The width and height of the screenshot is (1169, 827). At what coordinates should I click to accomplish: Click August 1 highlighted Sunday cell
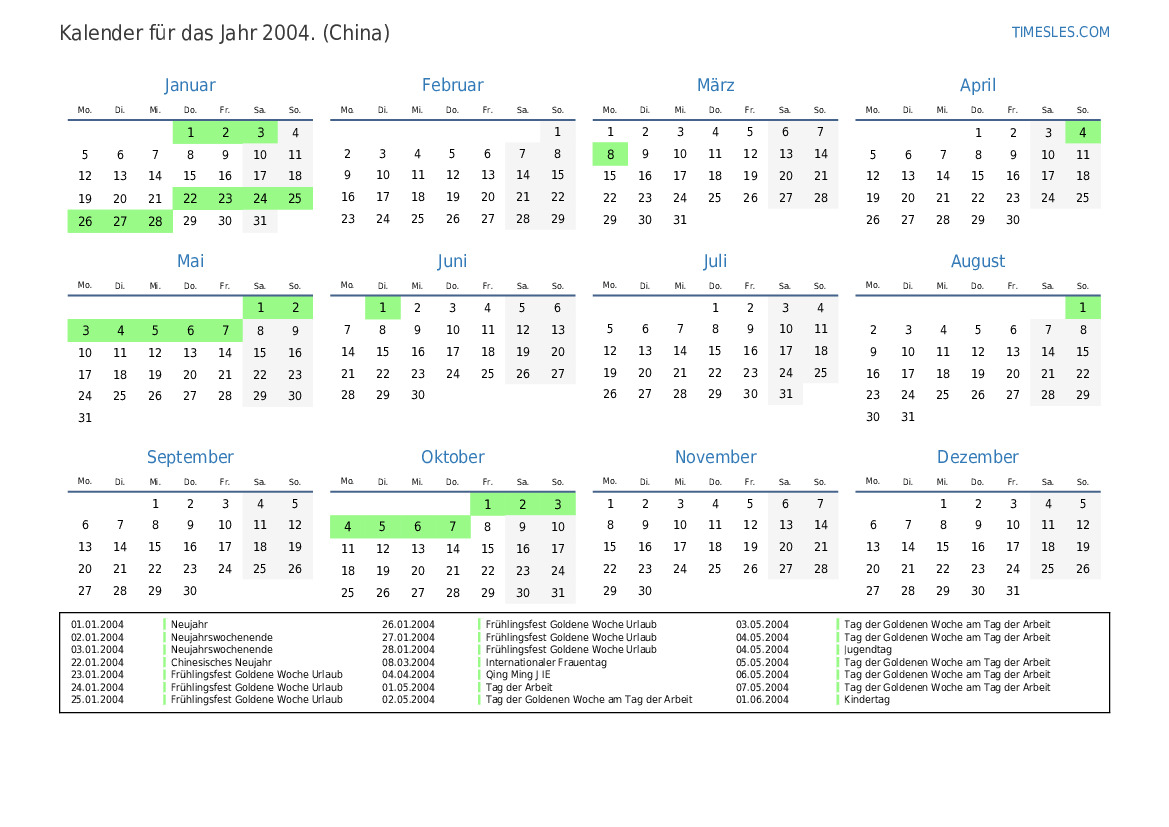click(1082, 308)
